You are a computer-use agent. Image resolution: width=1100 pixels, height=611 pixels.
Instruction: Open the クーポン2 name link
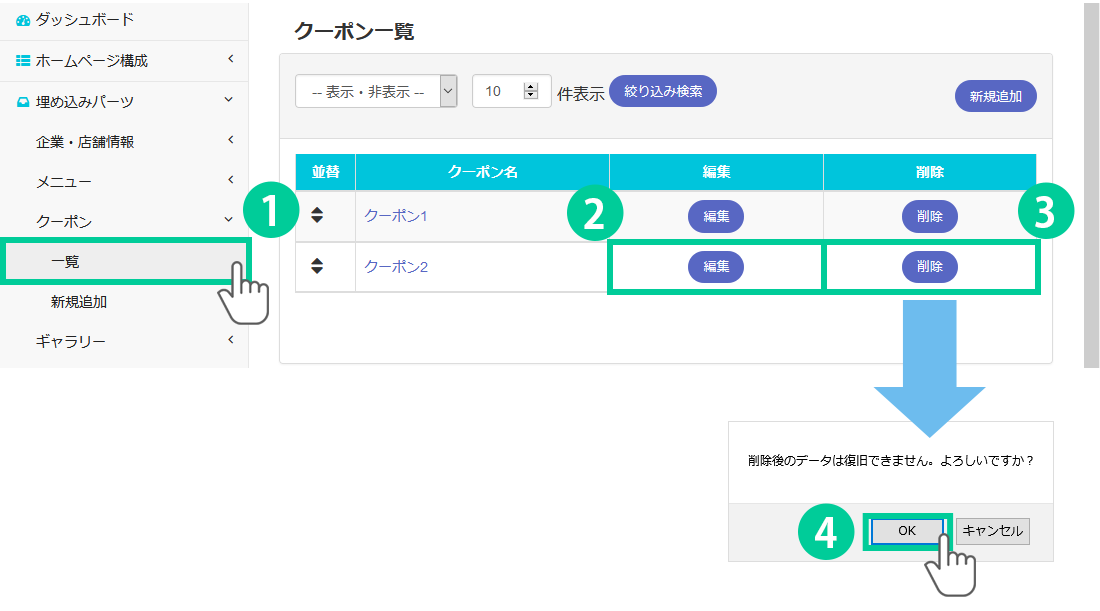click(396, 267)
